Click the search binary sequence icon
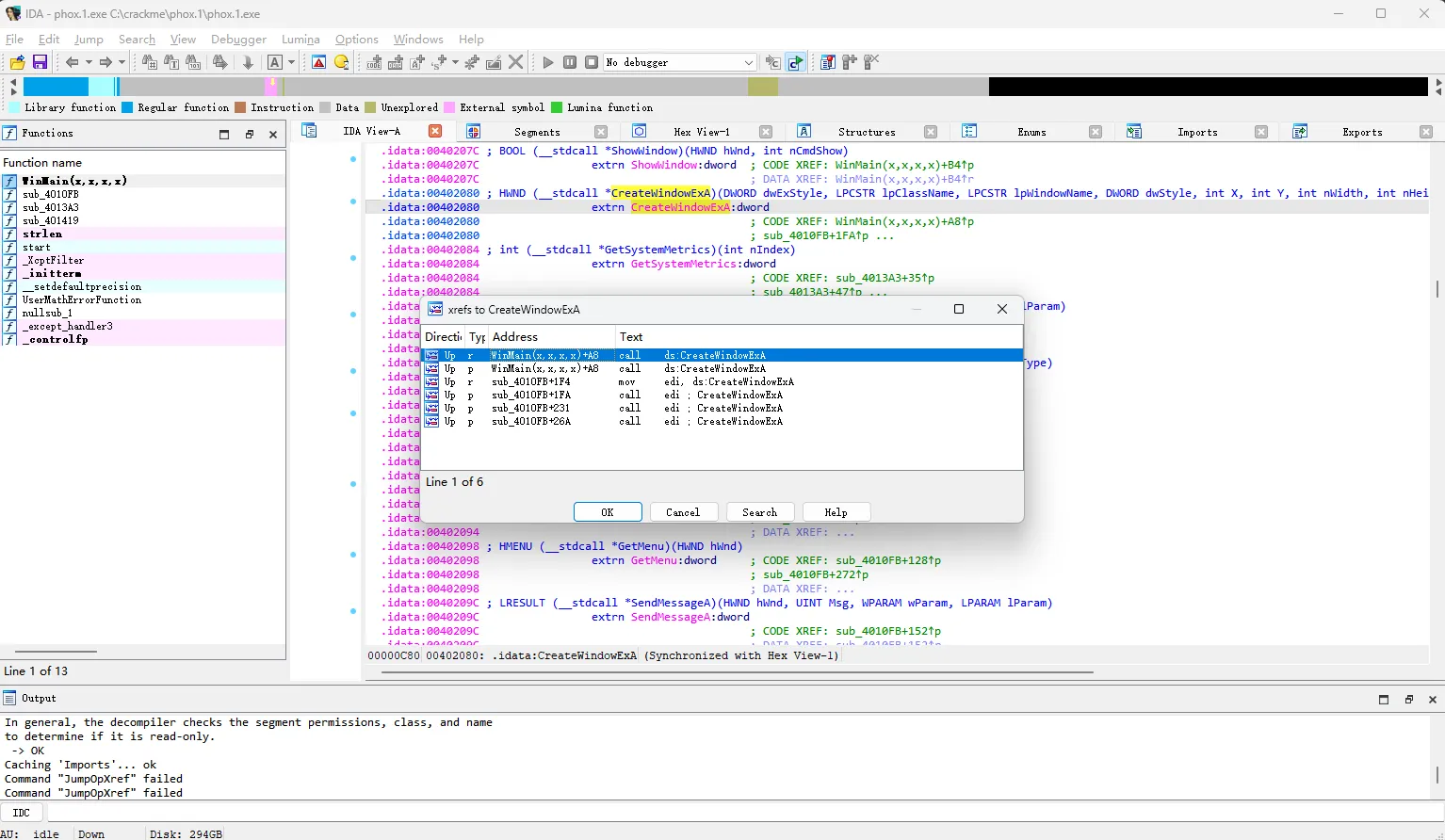Viewport: 1445px width, 840px height. pyautogui.click(x=193, y=62)
